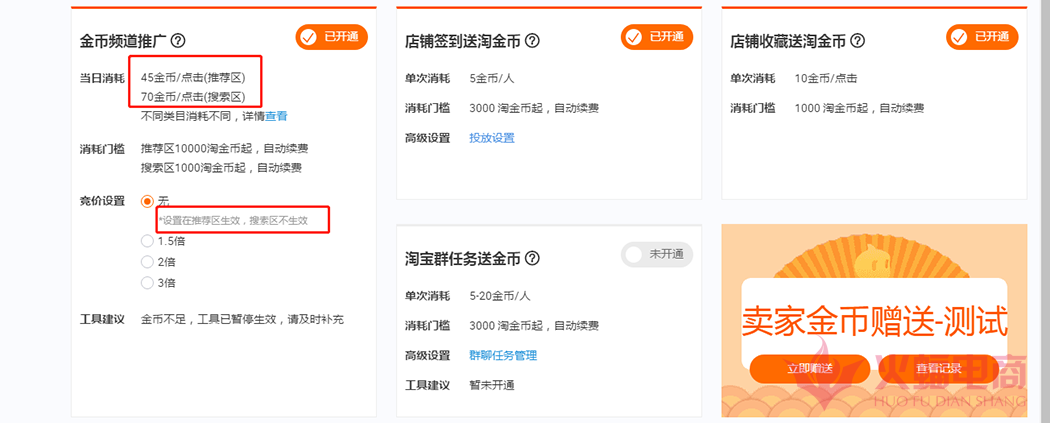Disable the 金币频道推广 已开通 switch
1050x423 pixels.
click(331, 37)
